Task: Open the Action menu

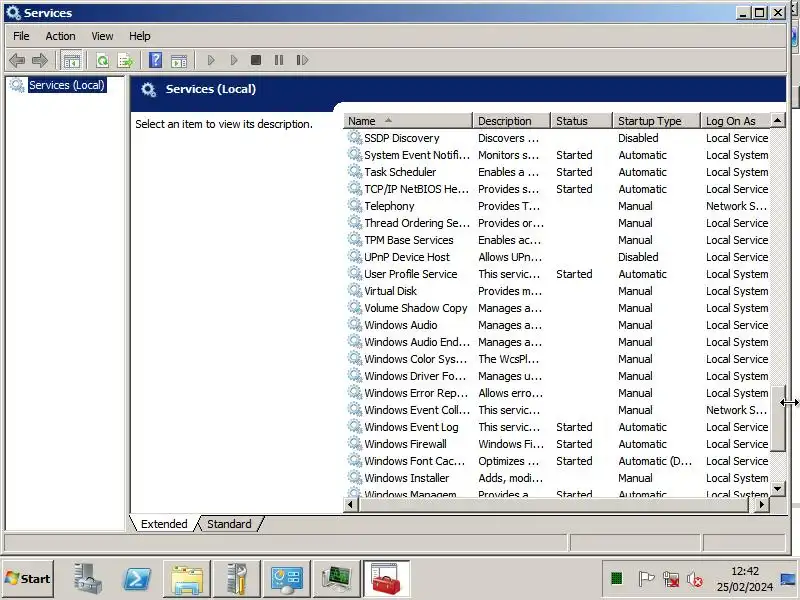Action: click(60, 36)
